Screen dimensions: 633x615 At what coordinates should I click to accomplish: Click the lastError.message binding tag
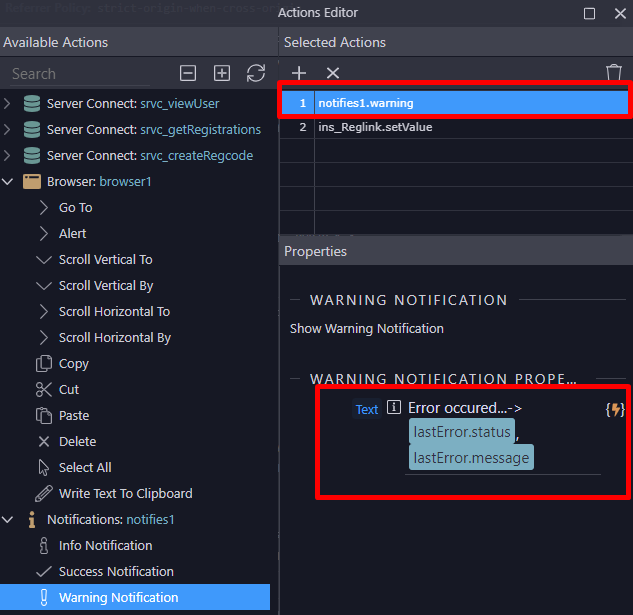(471, 458)
